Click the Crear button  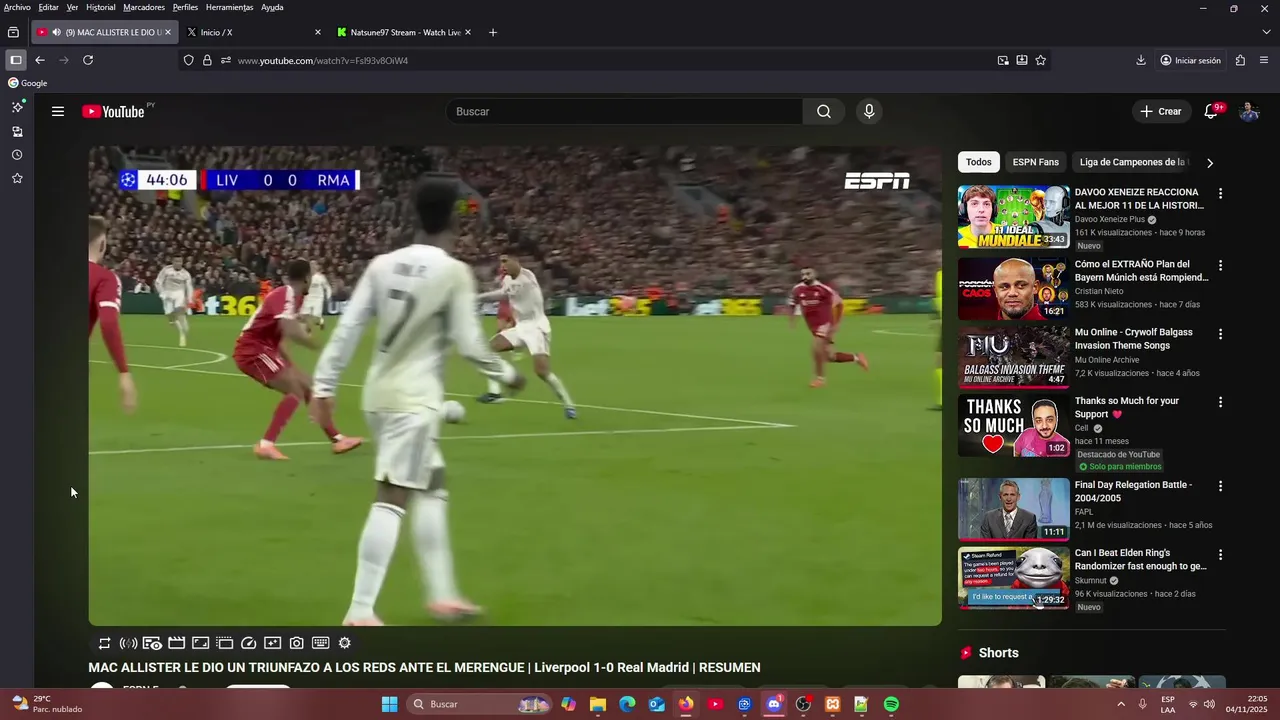tap(1161, 111)
